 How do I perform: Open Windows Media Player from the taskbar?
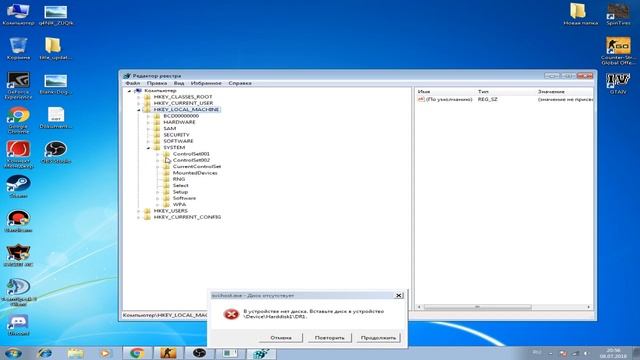tap(105, 353)
